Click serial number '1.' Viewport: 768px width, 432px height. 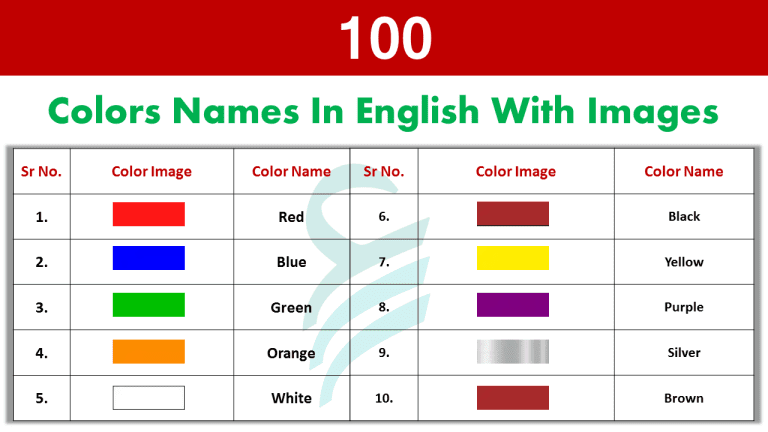[42, 217]
